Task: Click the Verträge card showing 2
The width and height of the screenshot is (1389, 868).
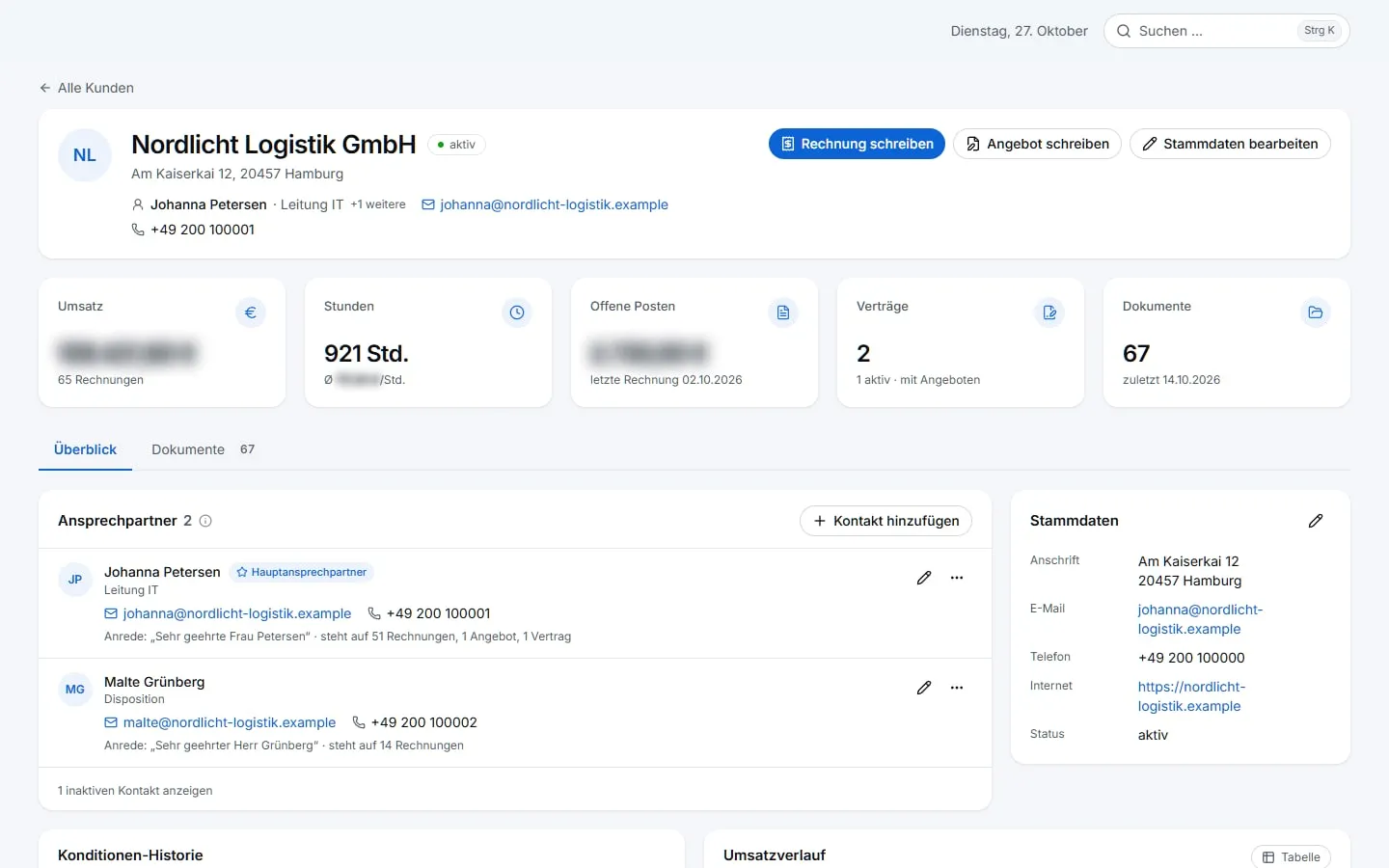Action: (x=961, y=342)
